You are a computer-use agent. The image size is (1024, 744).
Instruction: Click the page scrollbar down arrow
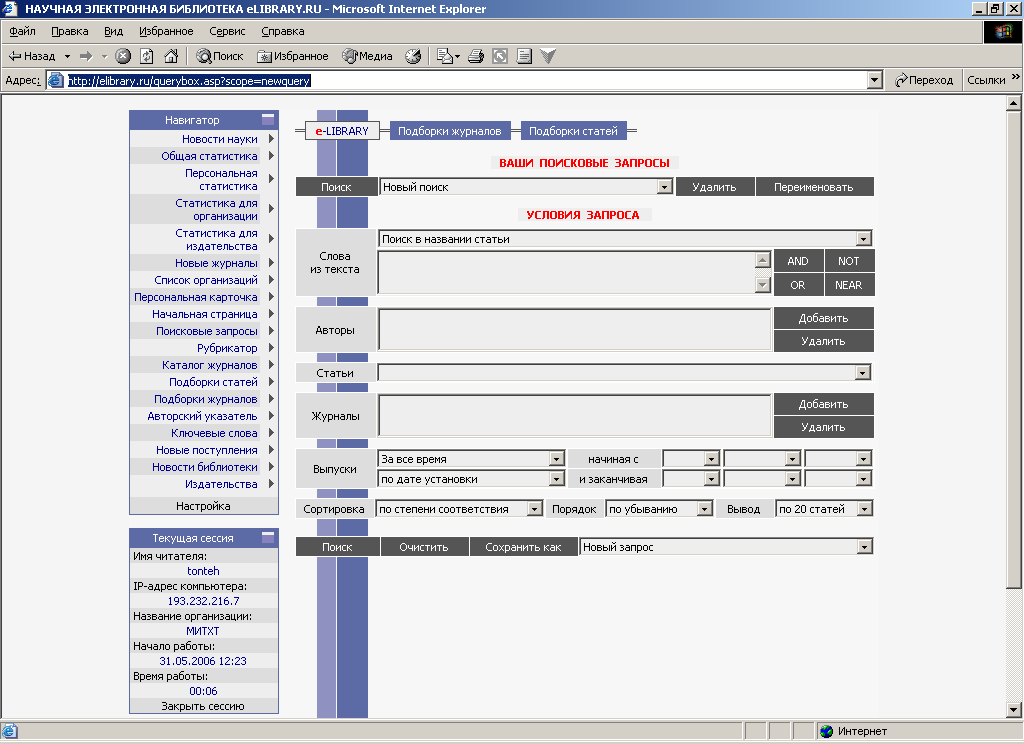[x=1013, y=709]
